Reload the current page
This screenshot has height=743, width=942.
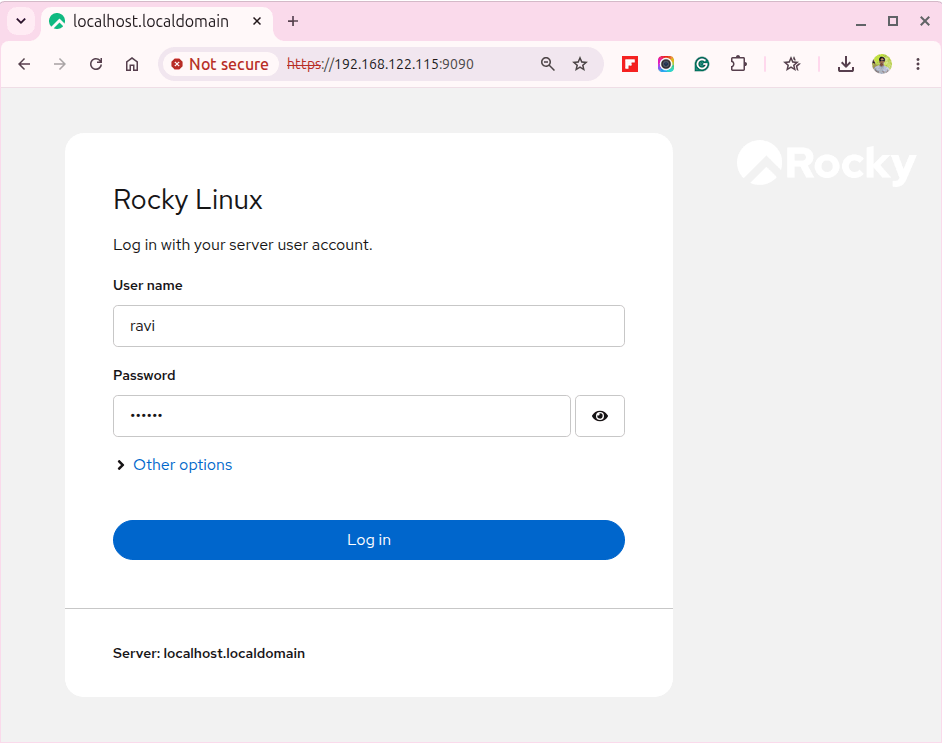(96, 64)
